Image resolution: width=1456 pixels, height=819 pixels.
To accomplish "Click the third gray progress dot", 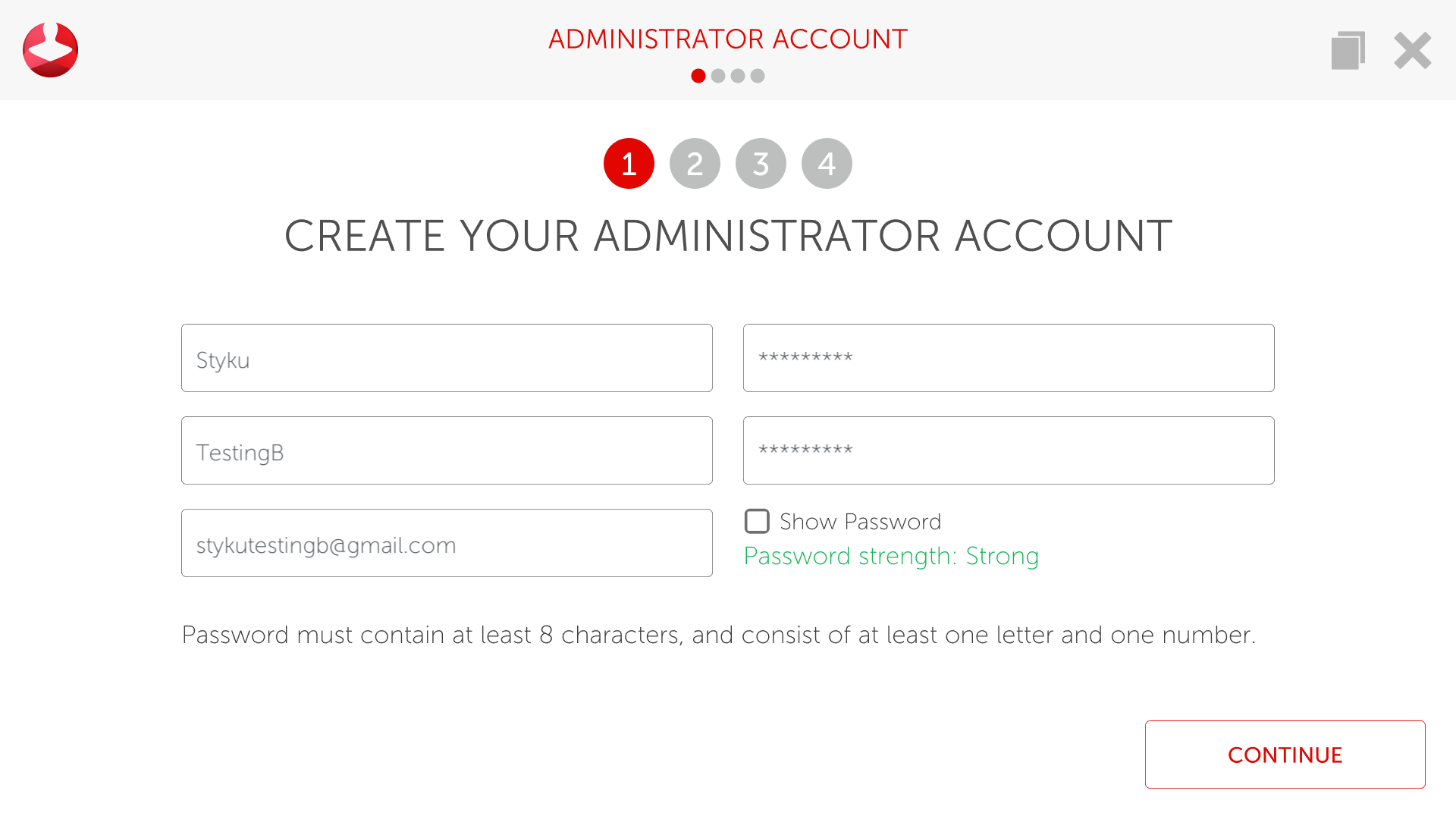I will [738, 76].
